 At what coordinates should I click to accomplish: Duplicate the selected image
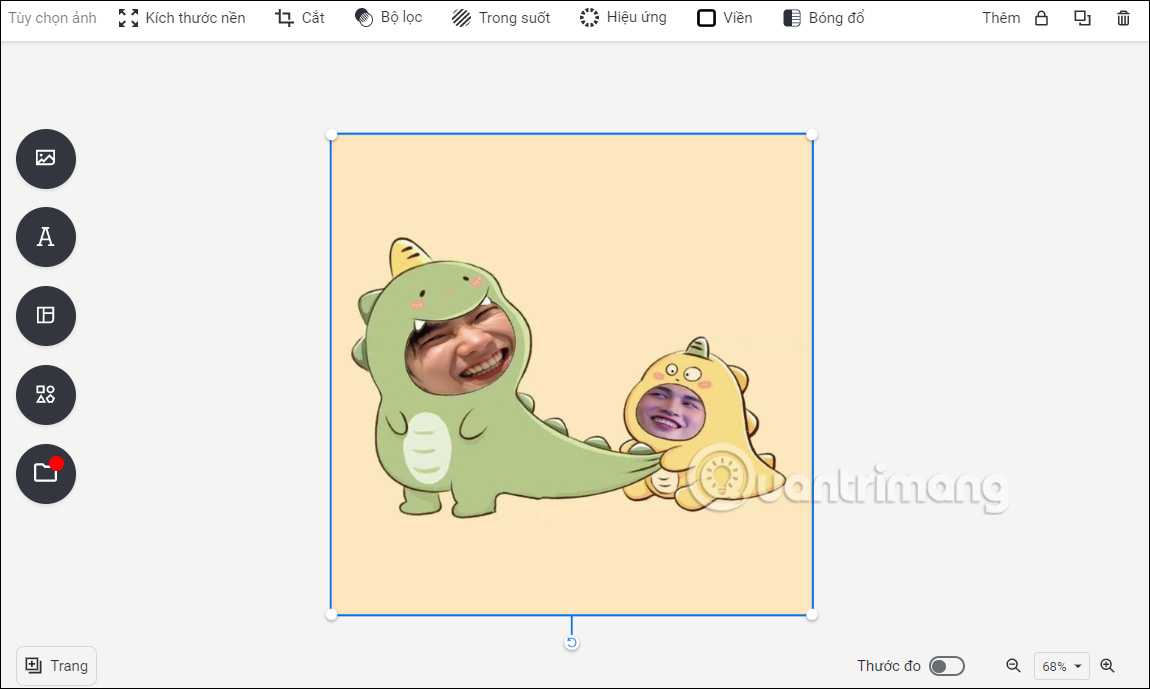1082,17
